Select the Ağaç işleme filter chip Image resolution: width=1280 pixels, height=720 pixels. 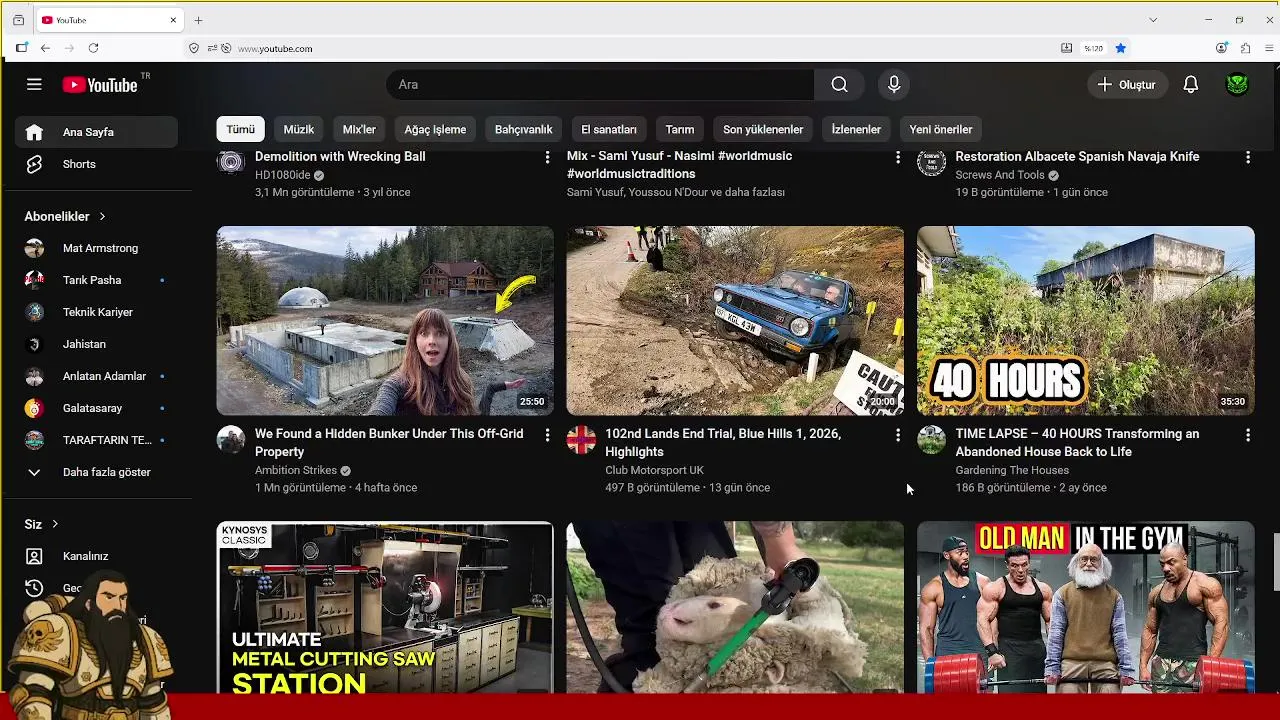point(435,129)
